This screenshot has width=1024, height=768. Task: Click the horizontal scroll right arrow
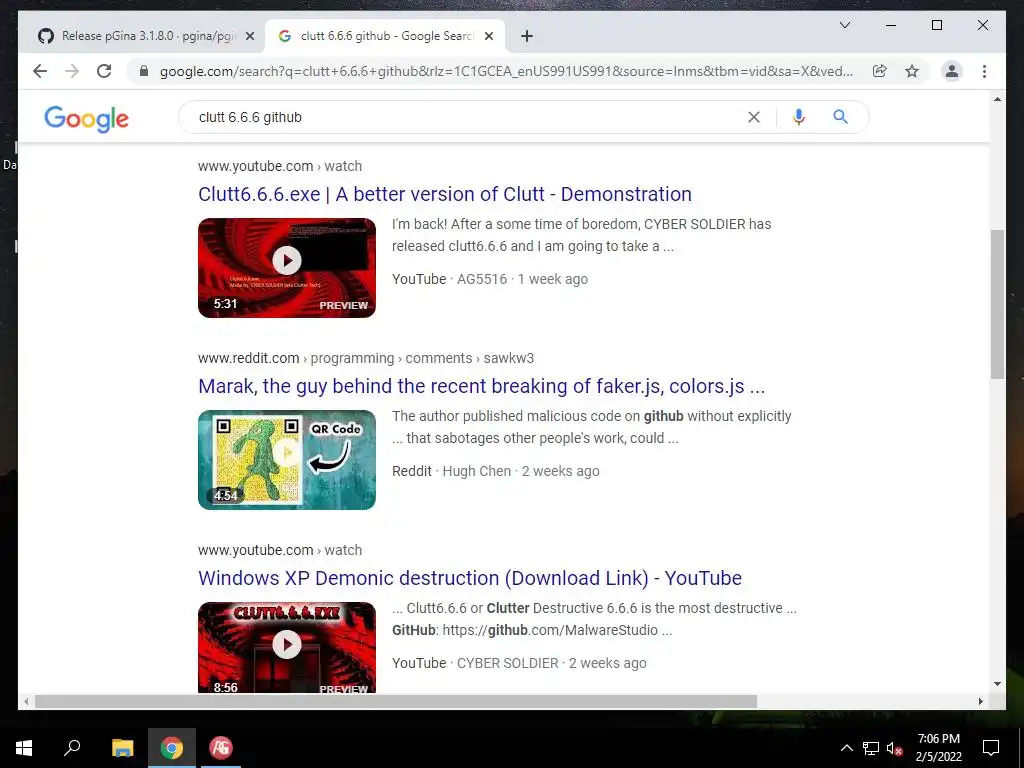point(980,701)
